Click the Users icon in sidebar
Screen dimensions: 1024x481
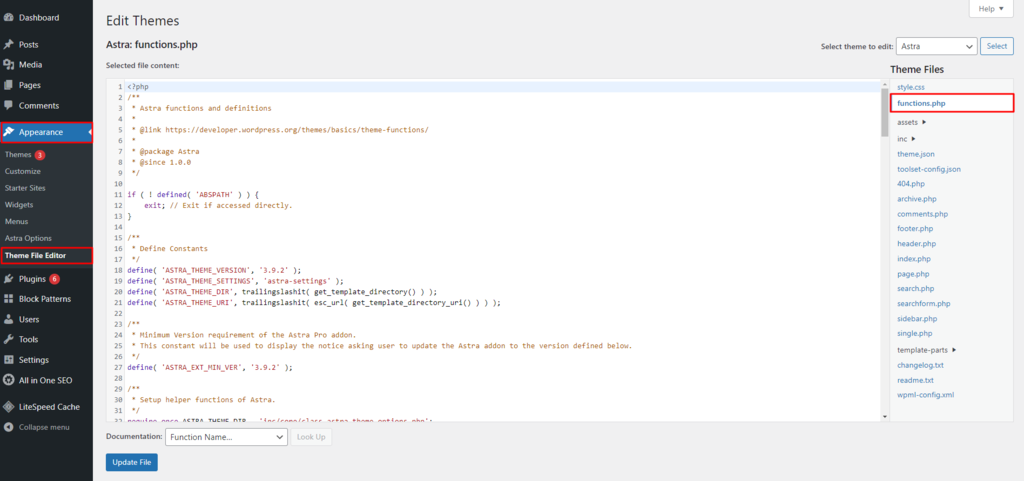(x=9, y=319)
